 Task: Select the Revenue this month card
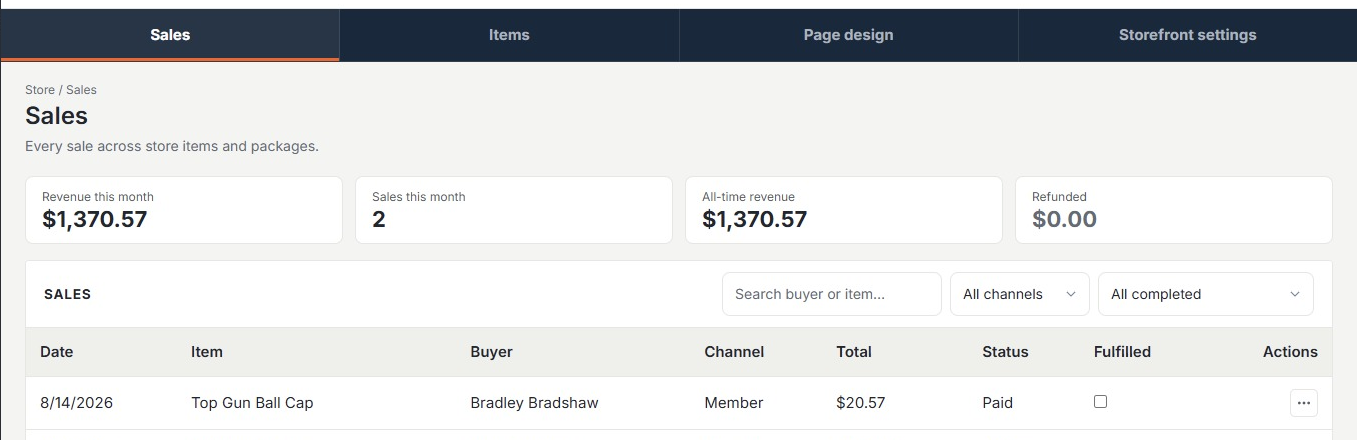pos(184,210)
